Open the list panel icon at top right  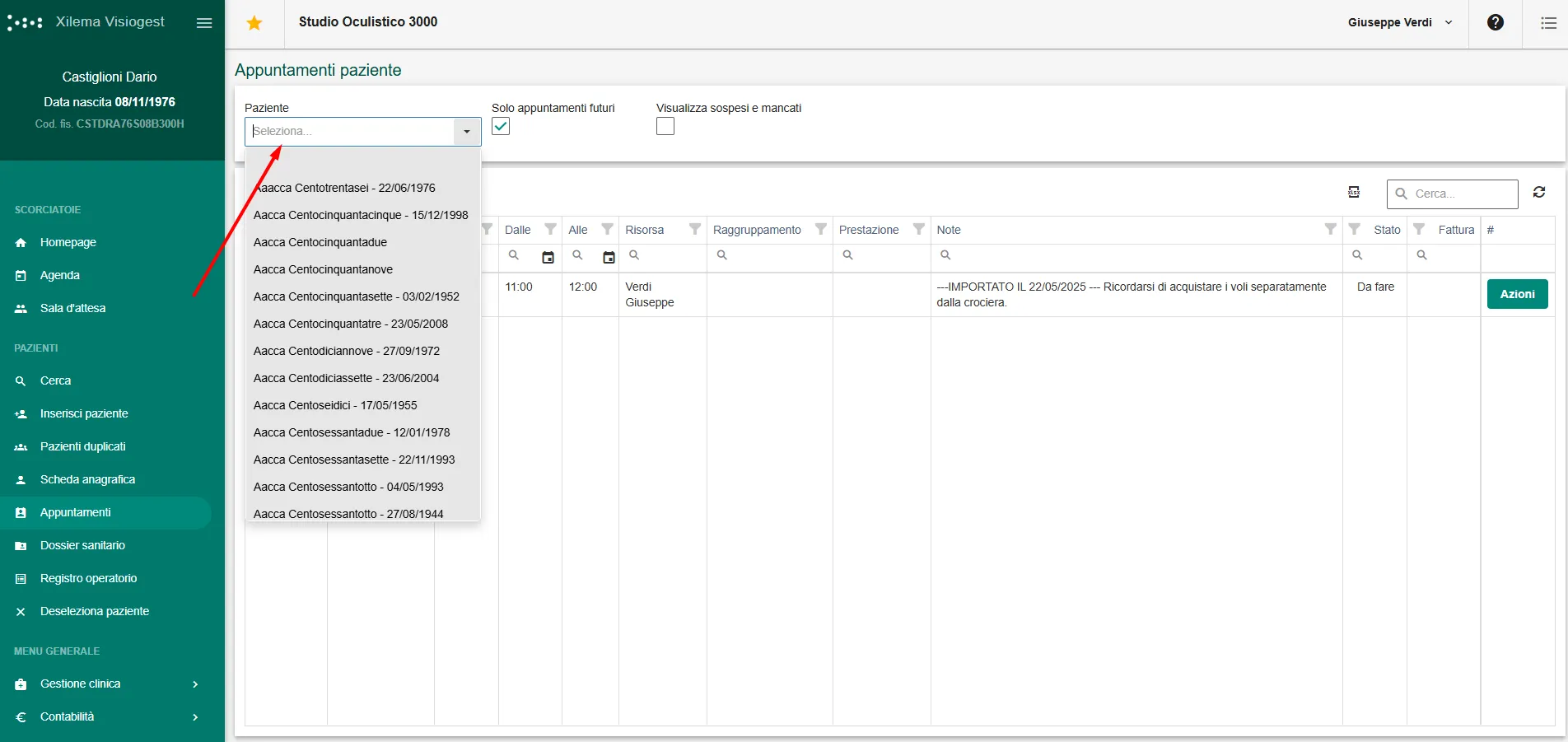(x=1548, y=23)
